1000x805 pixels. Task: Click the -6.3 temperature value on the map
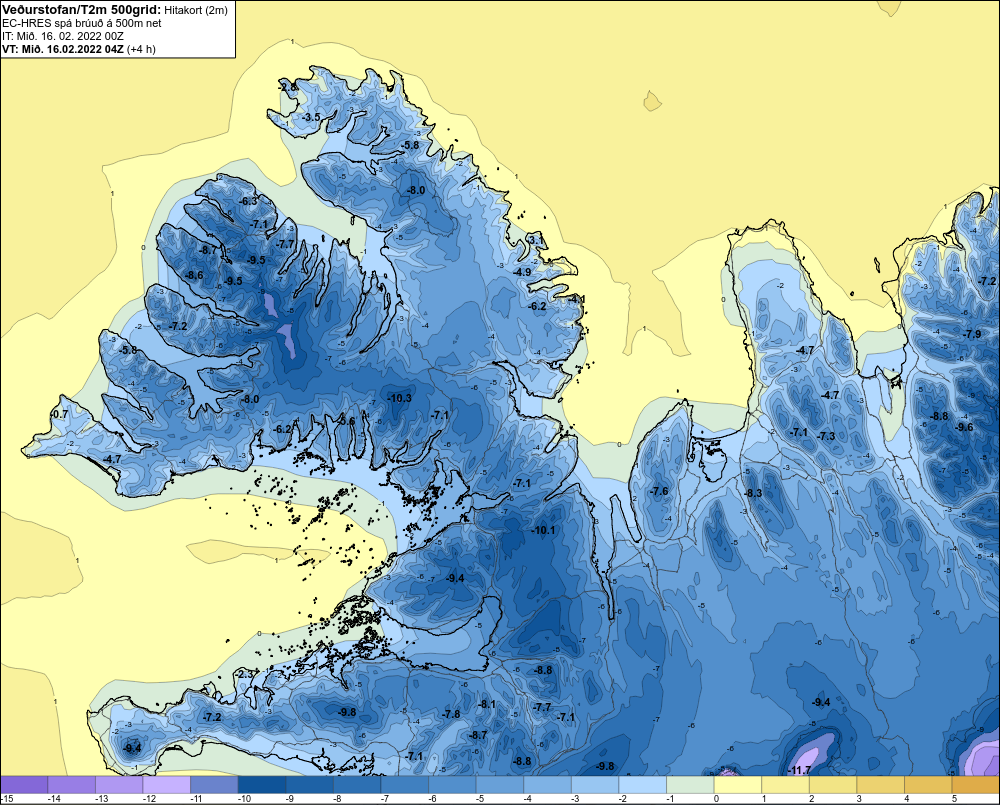pyautogui.click(x=247, y=201)
